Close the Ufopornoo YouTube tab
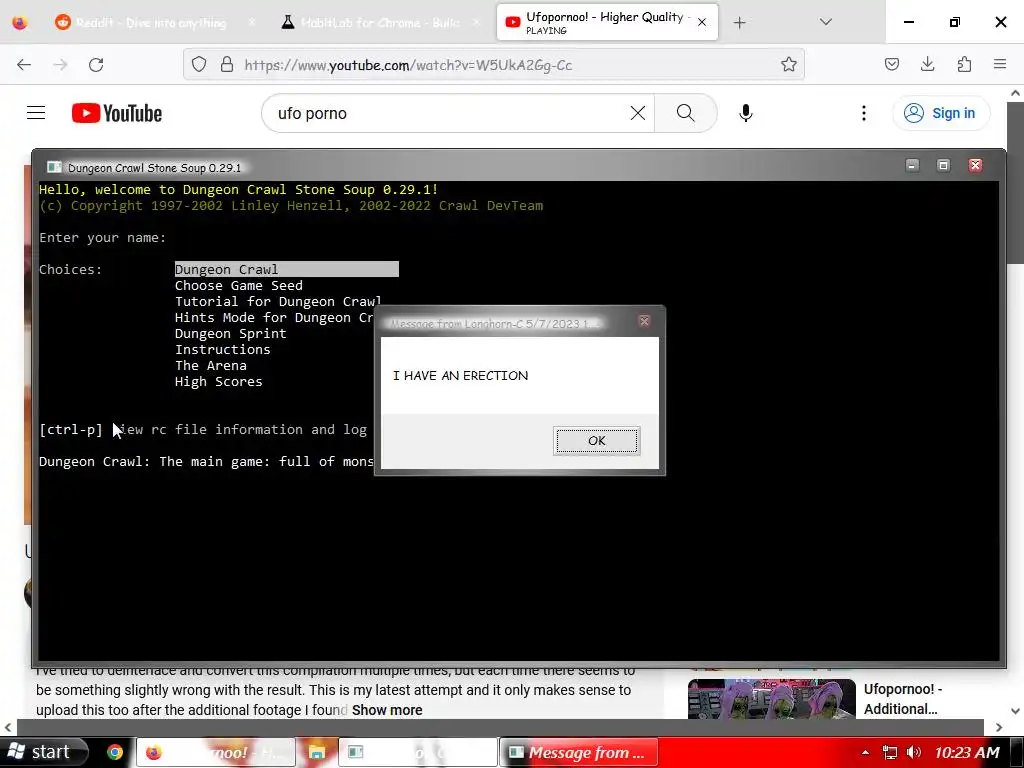 point(701,22)
